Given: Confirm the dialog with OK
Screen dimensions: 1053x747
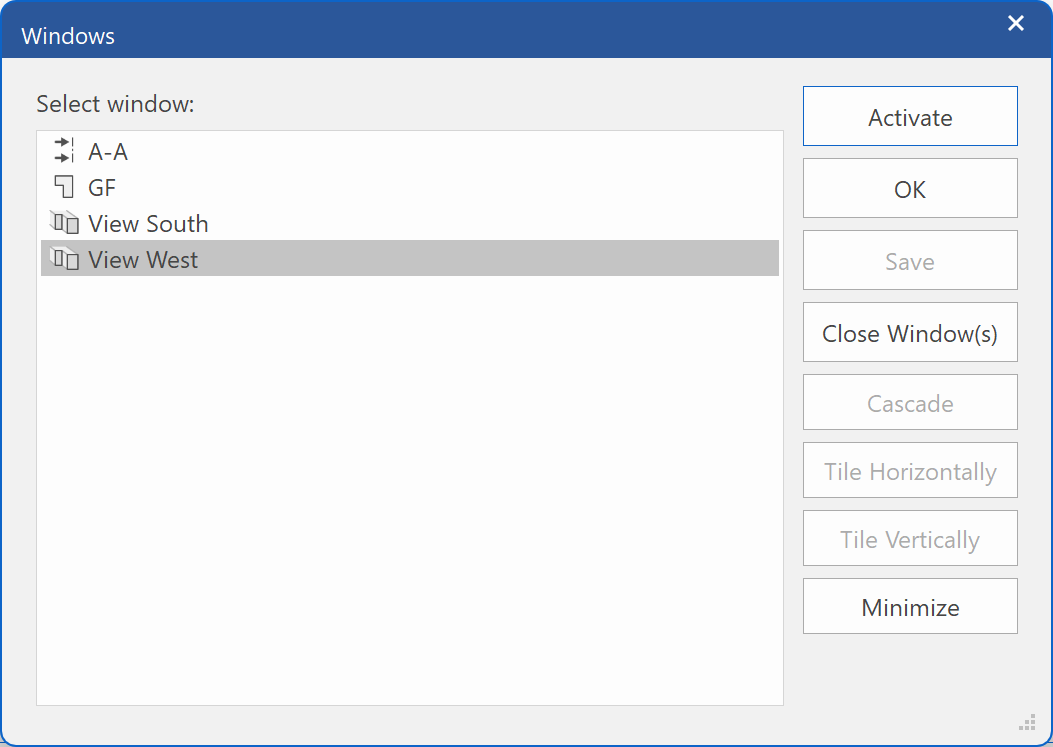Looking at the screenshot, I should click(x=910, y=189).
